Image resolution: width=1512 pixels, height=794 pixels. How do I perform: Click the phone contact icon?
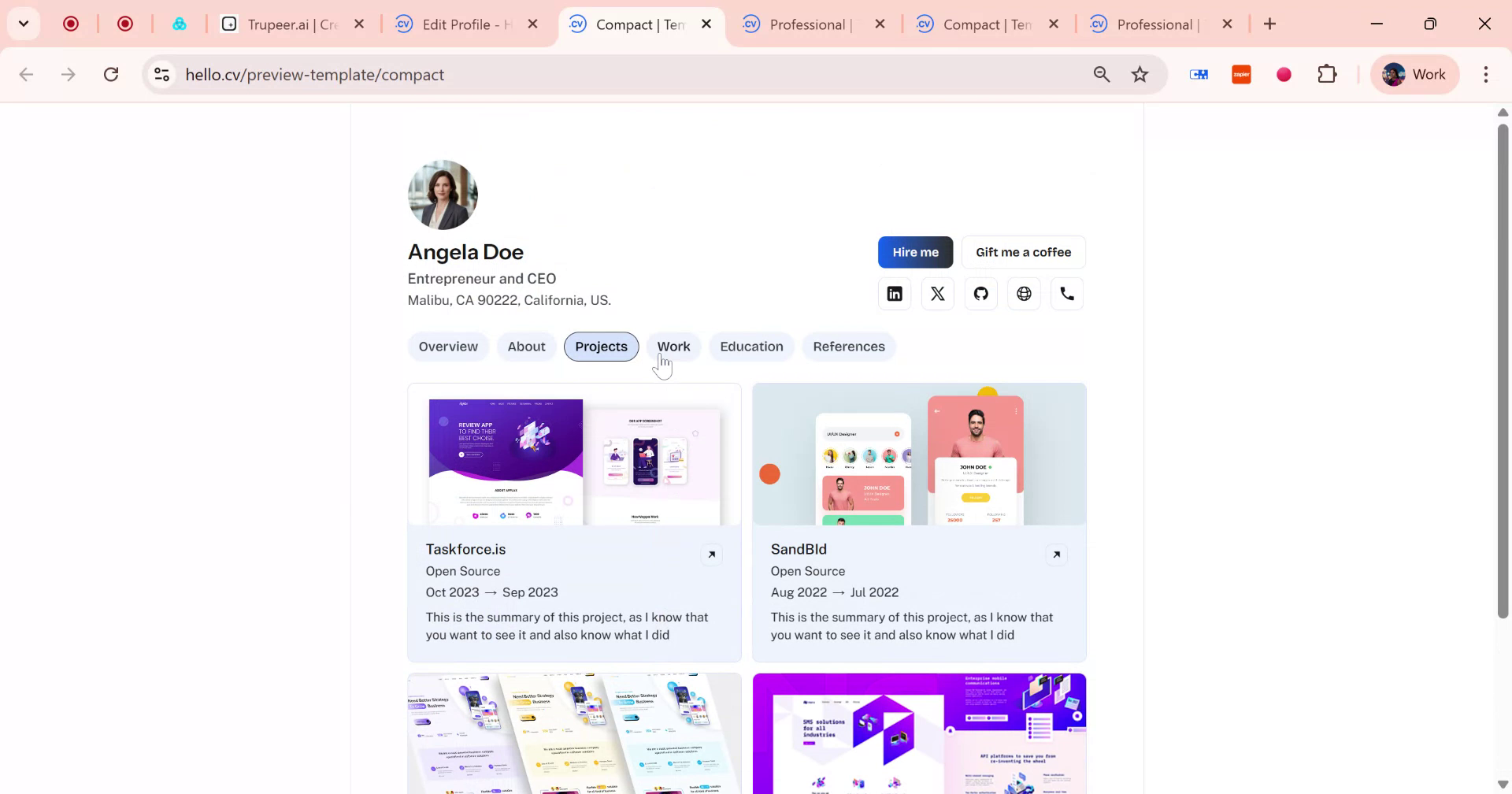point(1066,293)
